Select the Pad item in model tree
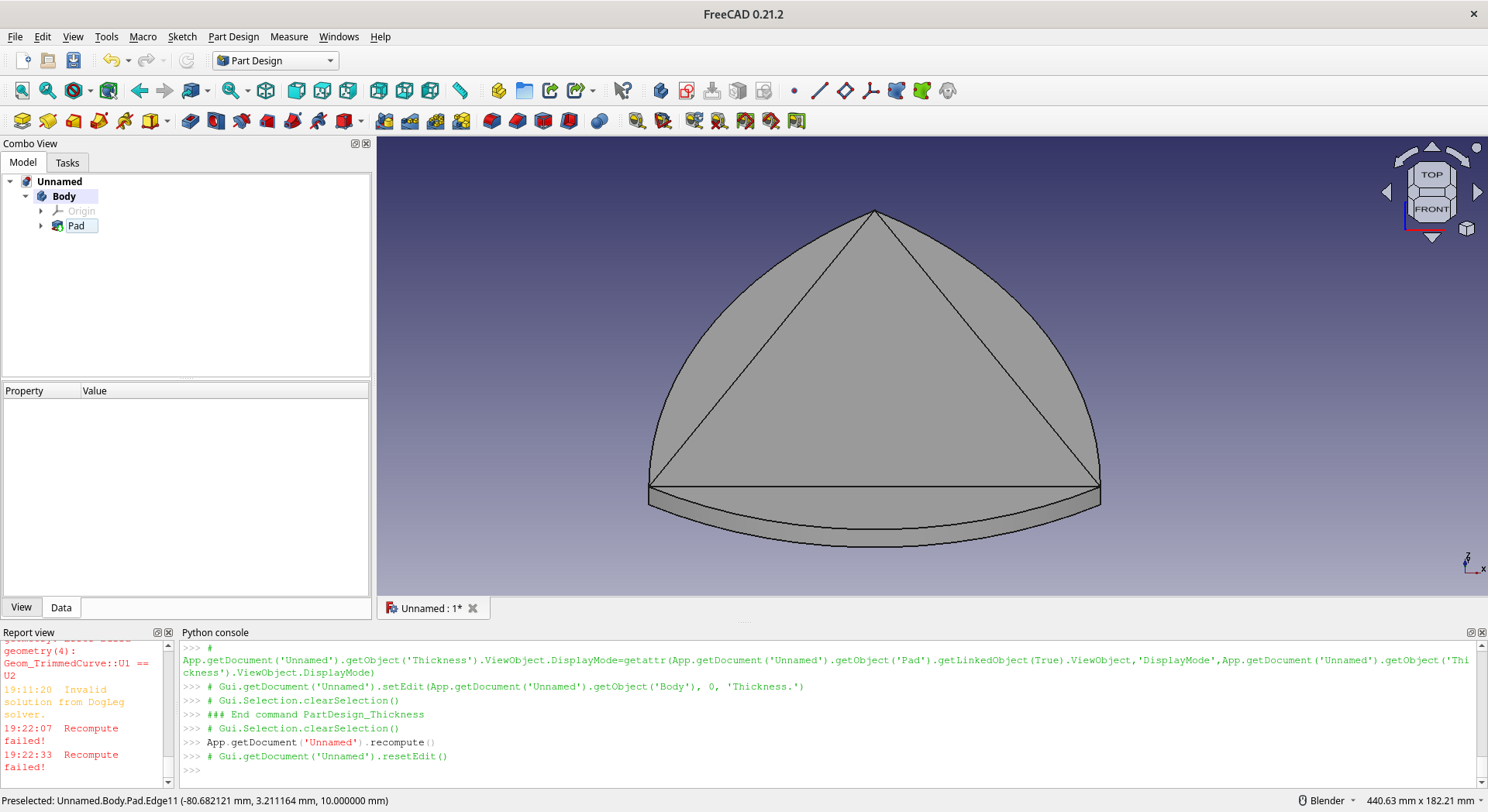Viewport: 1488px width, 812px height. click(75, 226)
